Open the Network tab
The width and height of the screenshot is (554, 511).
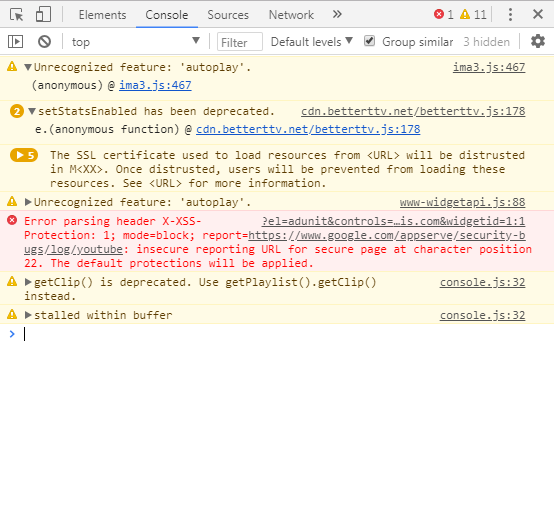tap(291, 15)
